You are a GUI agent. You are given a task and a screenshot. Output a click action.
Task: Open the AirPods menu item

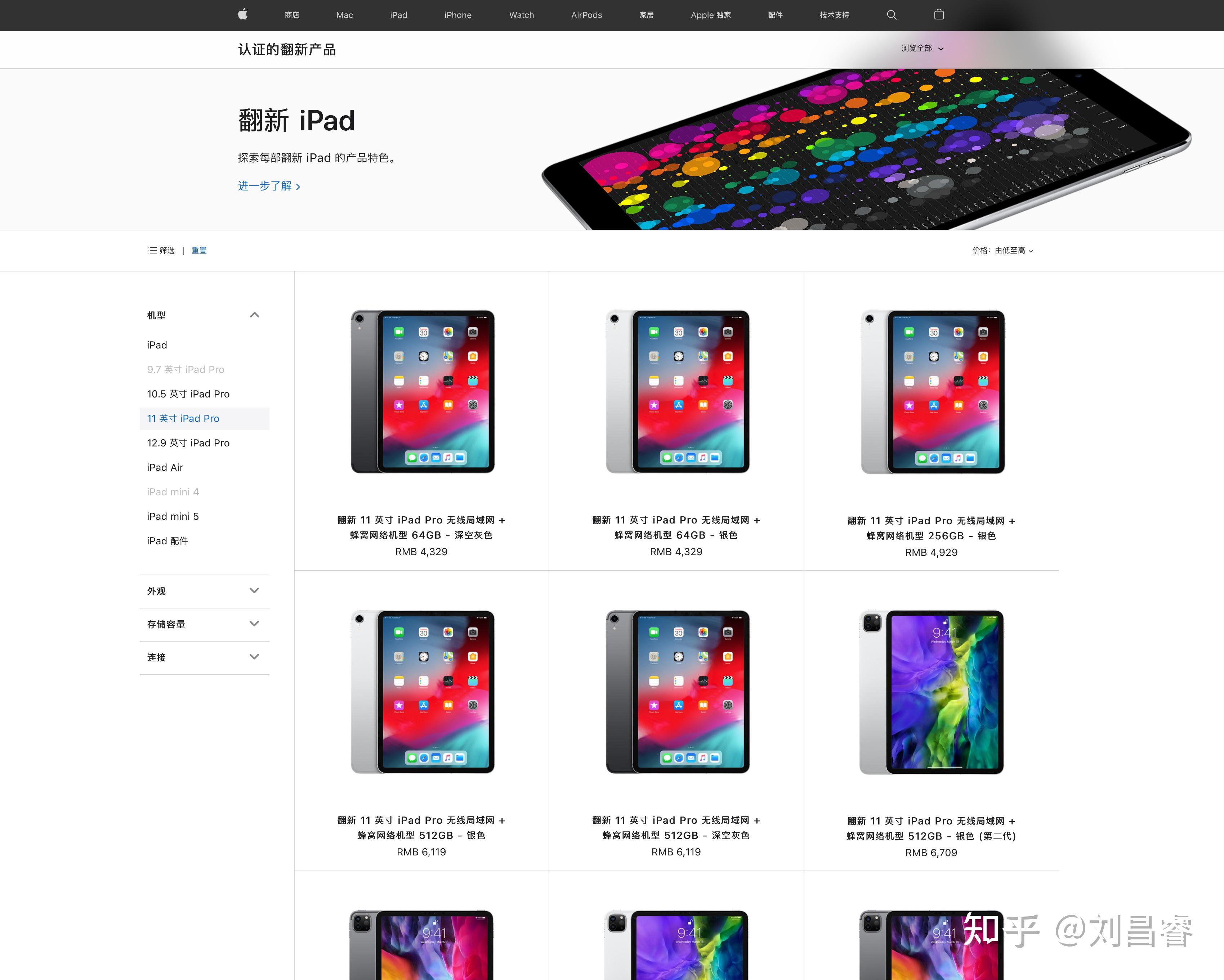point(586,15)
